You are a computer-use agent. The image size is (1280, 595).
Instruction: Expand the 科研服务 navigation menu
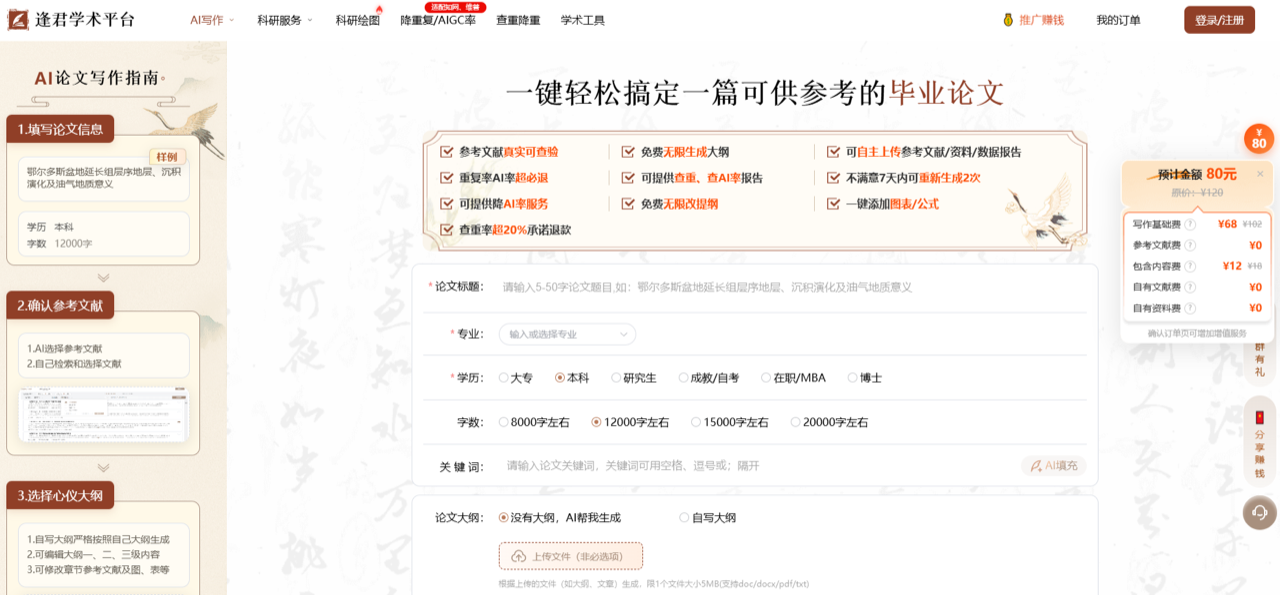coord(285,20)
